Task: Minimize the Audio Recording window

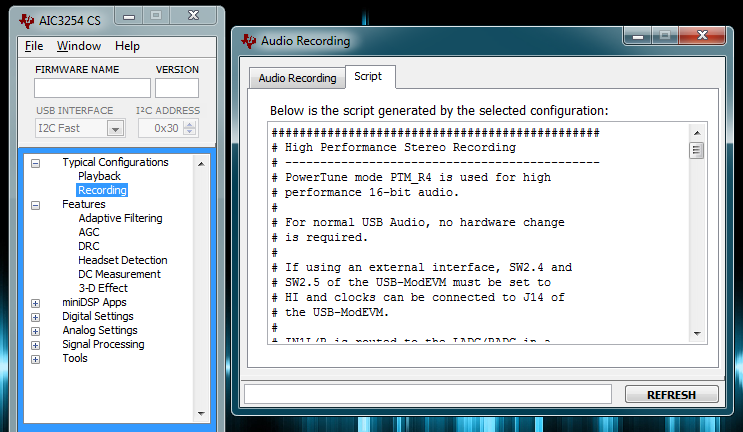Action: [638, 36]
